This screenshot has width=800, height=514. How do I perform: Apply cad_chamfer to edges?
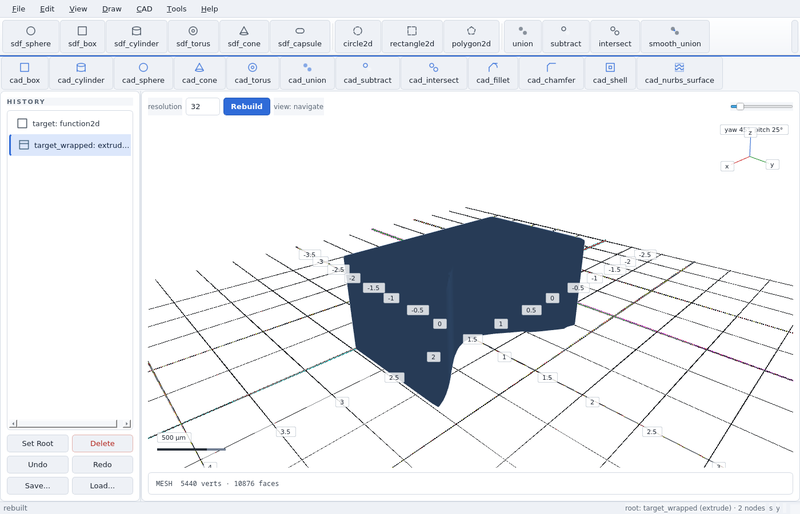pos(551,74)
